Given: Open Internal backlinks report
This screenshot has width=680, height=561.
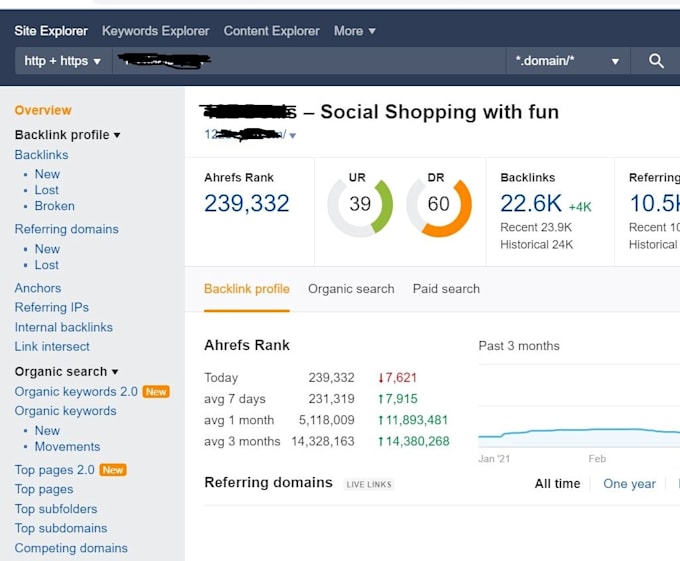Looking at the screenshot, I should pos(64,327).
